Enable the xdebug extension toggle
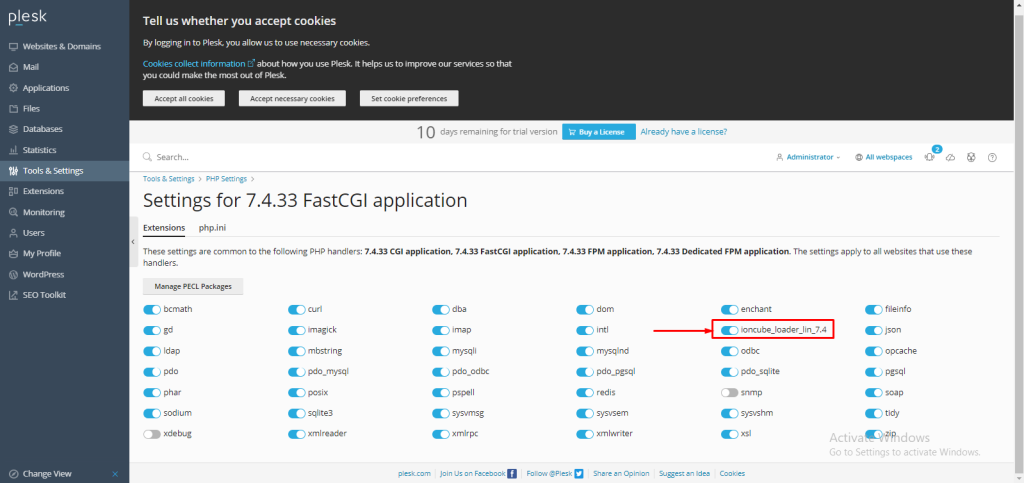The height and width of the screenshot is (483, 1024). 152,434
